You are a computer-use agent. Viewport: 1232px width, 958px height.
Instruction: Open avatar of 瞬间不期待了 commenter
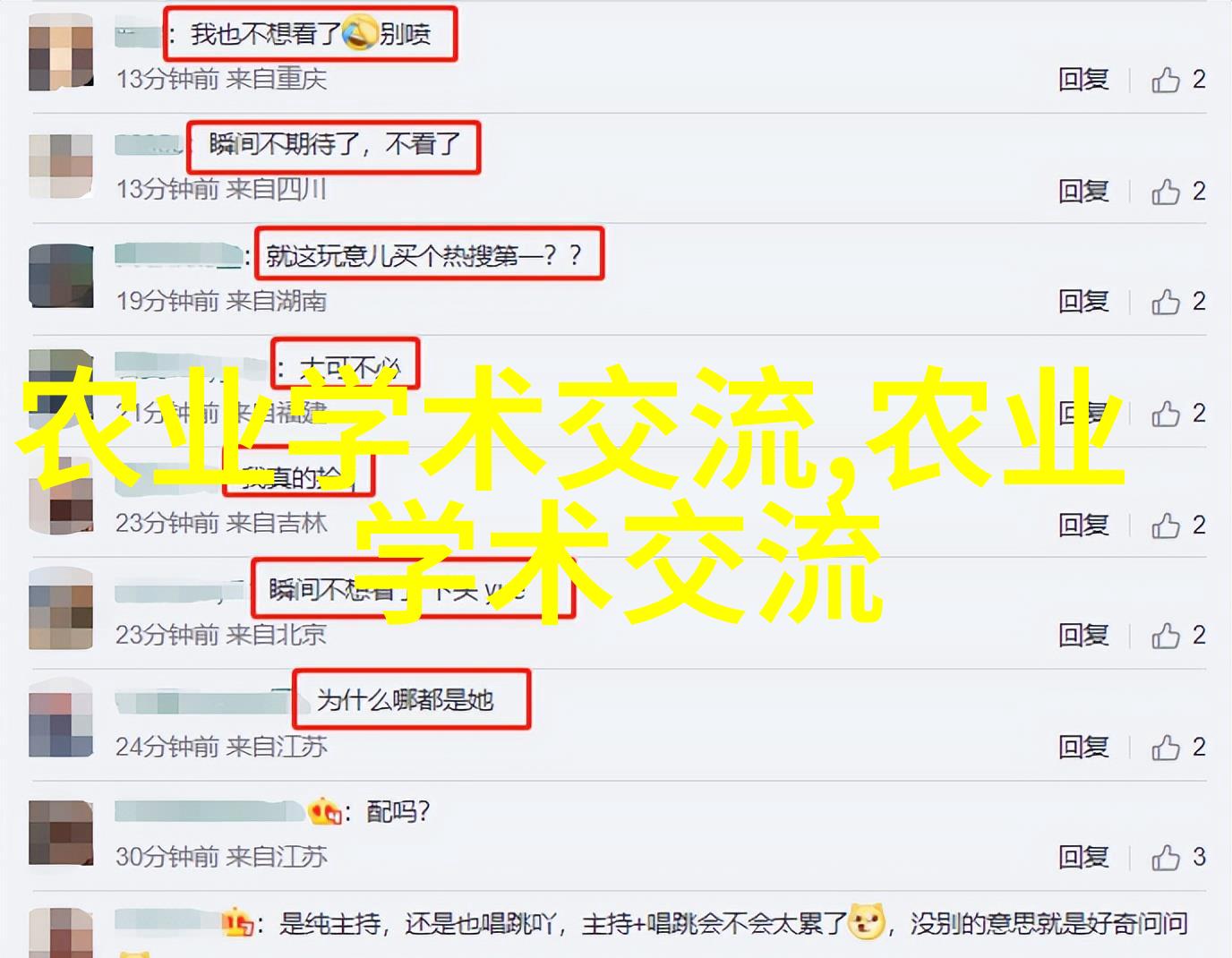pos(61,167)
